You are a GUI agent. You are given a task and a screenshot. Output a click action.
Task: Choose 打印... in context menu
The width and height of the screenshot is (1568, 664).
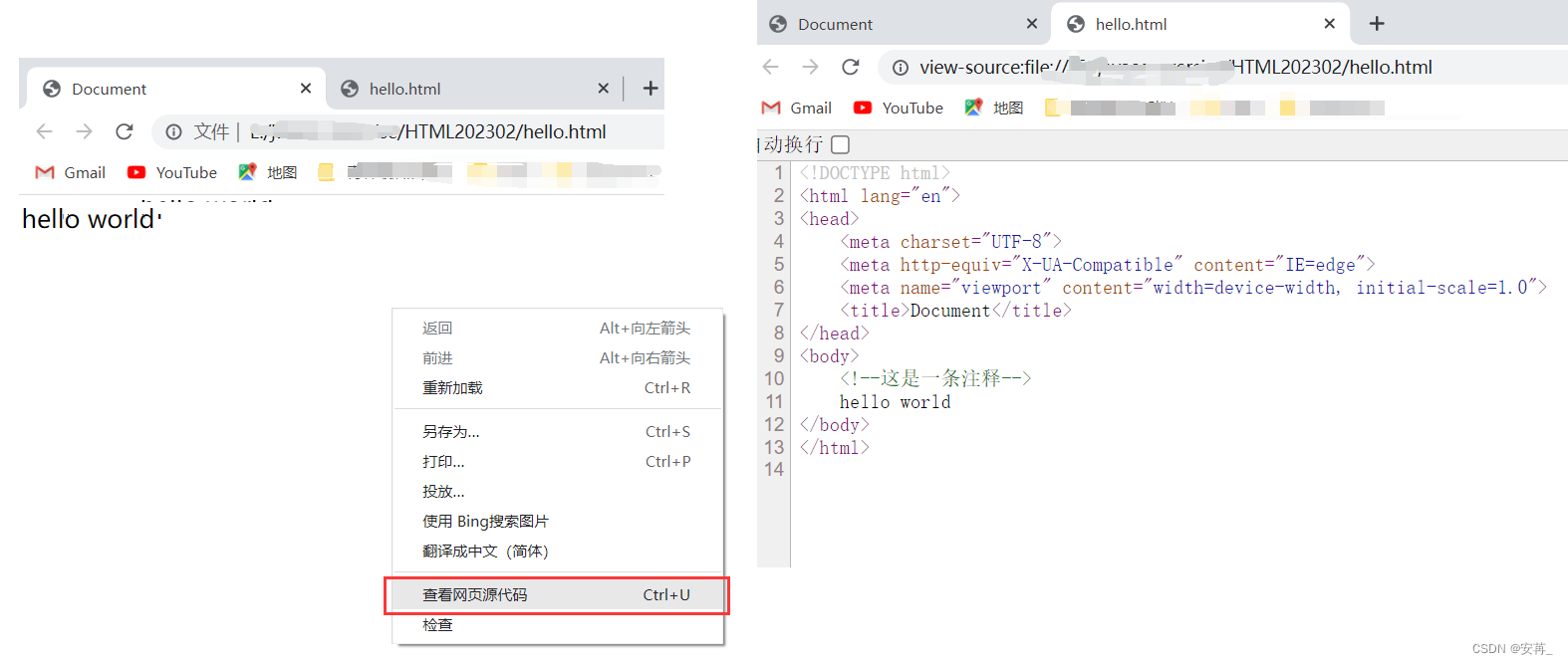click(x=557, y=461)
